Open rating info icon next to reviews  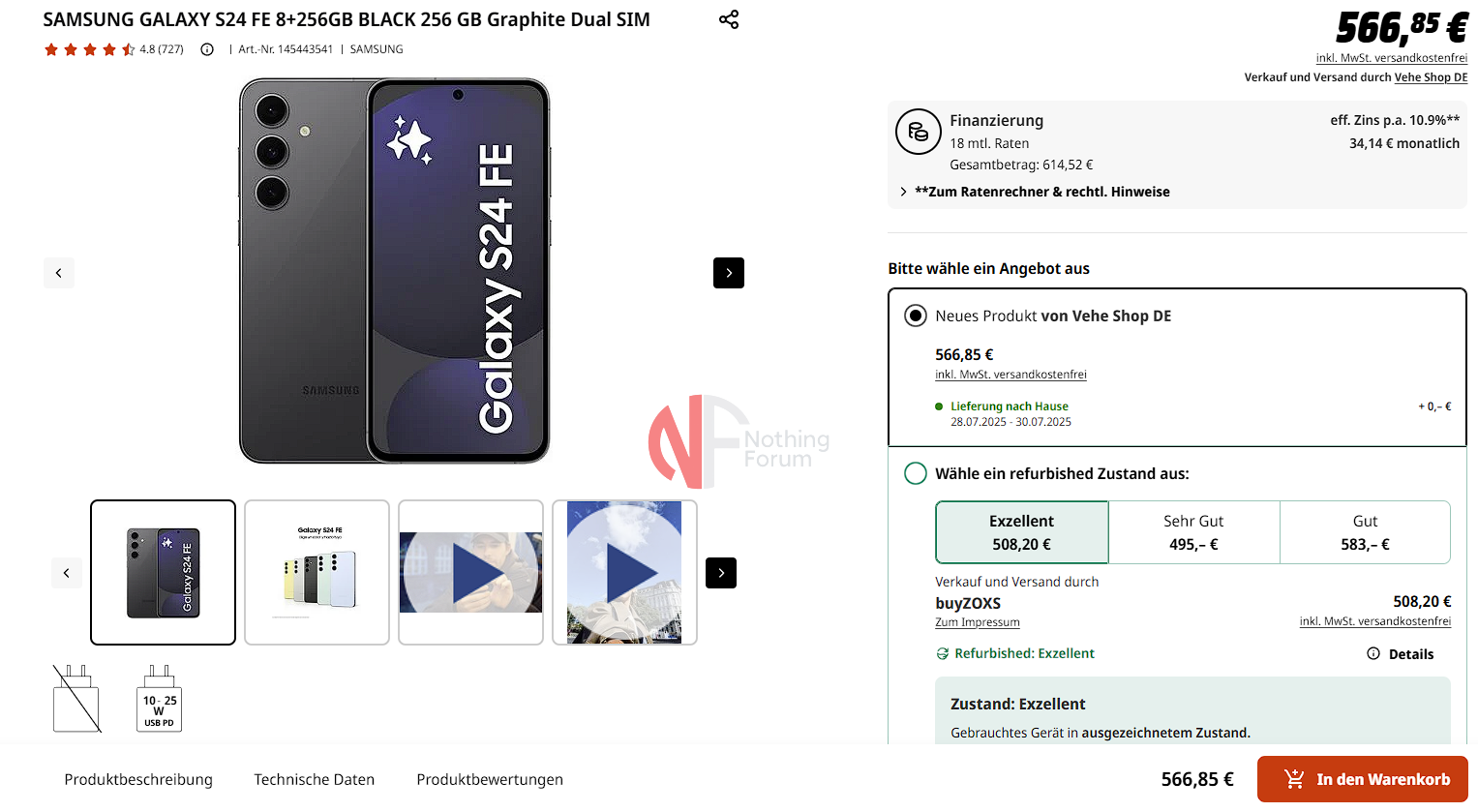207,49
